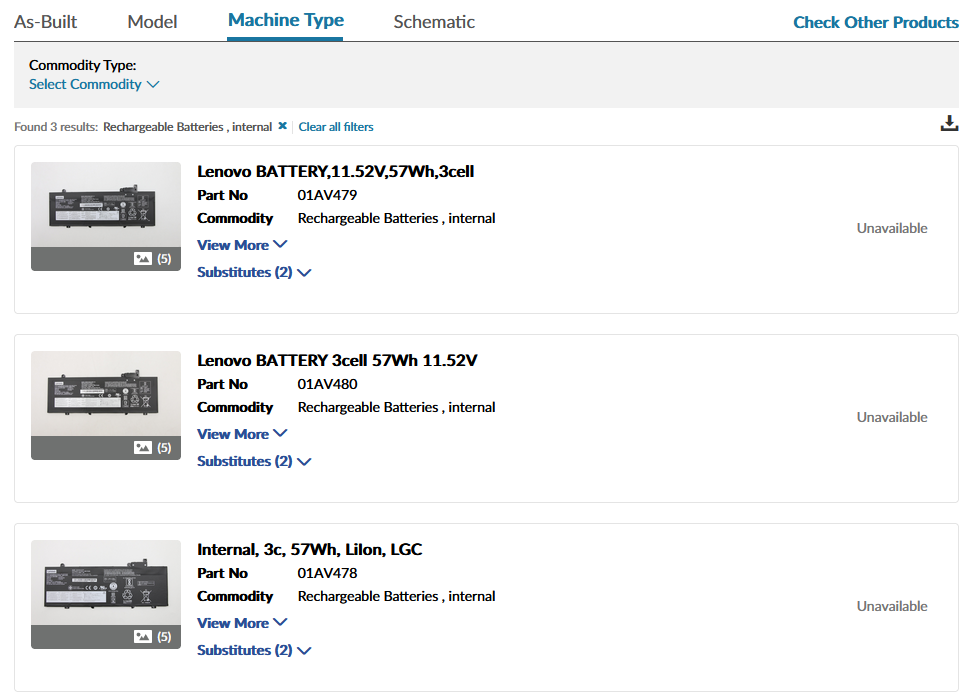Click the Internal, 3c, 57Wh, LiIon, LGC title
965x698 pixels.
coord(309,549)
